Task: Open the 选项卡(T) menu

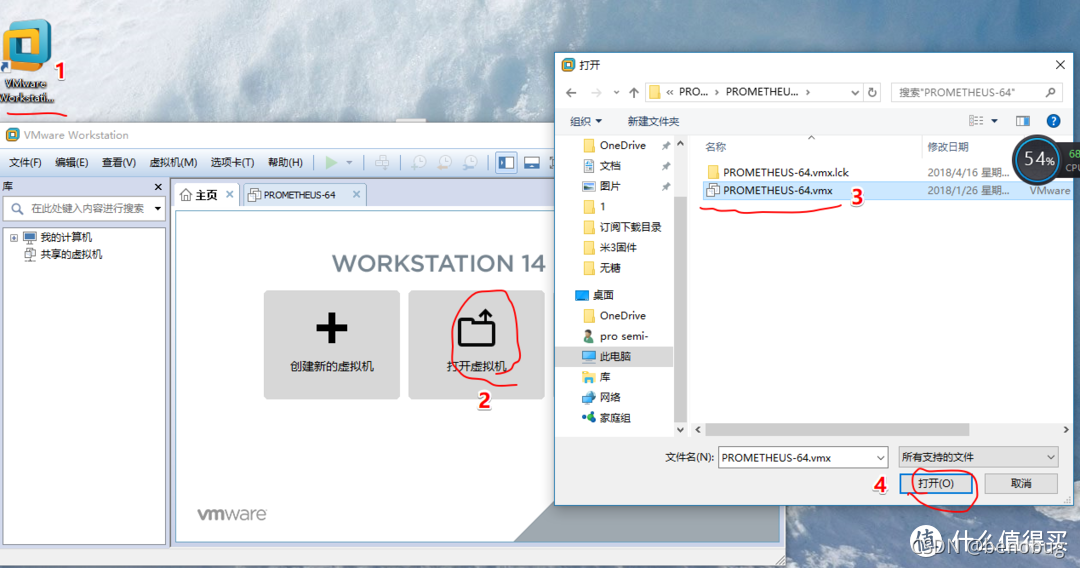Action: coord(232,162)
